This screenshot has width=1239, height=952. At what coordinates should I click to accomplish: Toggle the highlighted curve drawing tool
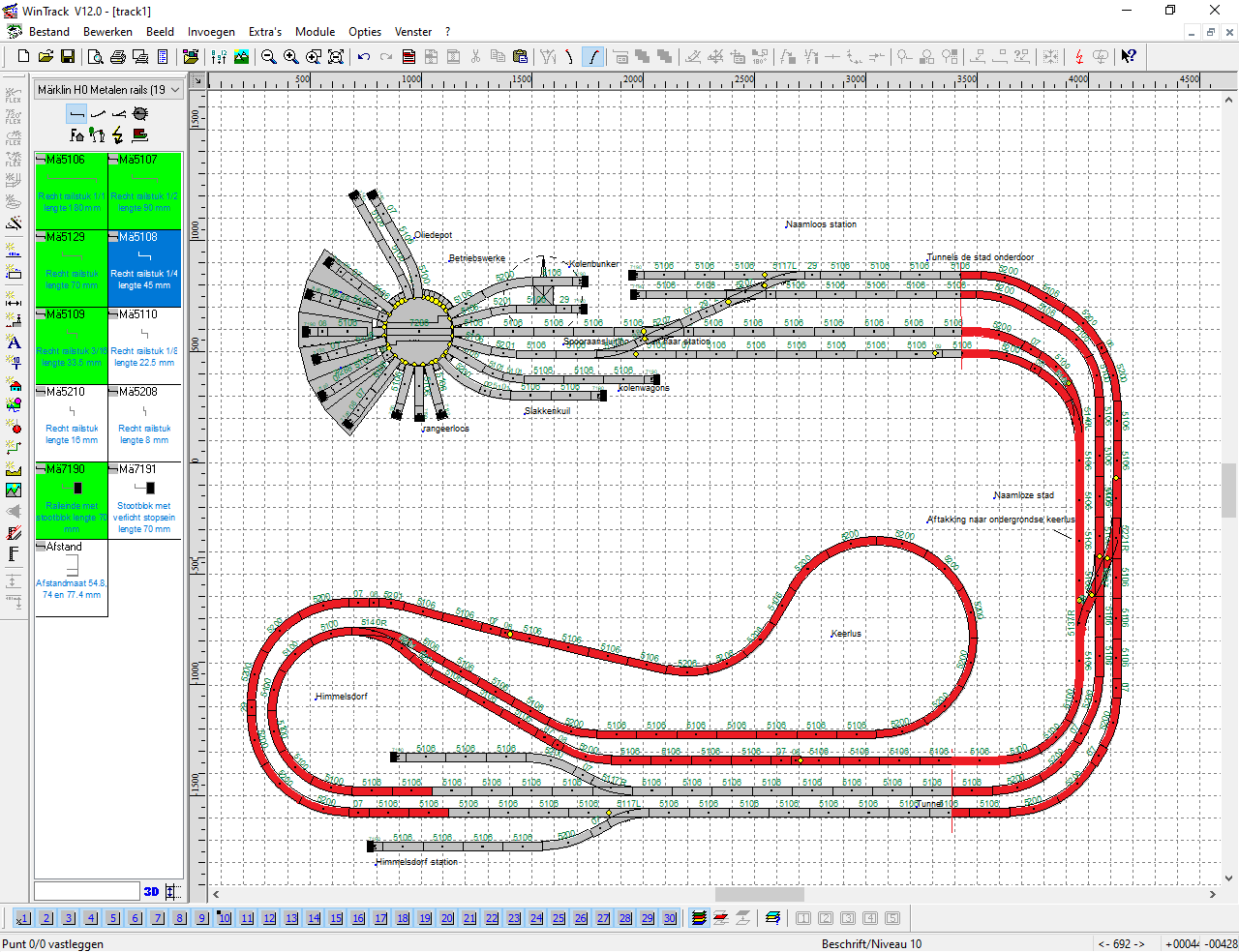pyautogui.click(x=592, y=57)
